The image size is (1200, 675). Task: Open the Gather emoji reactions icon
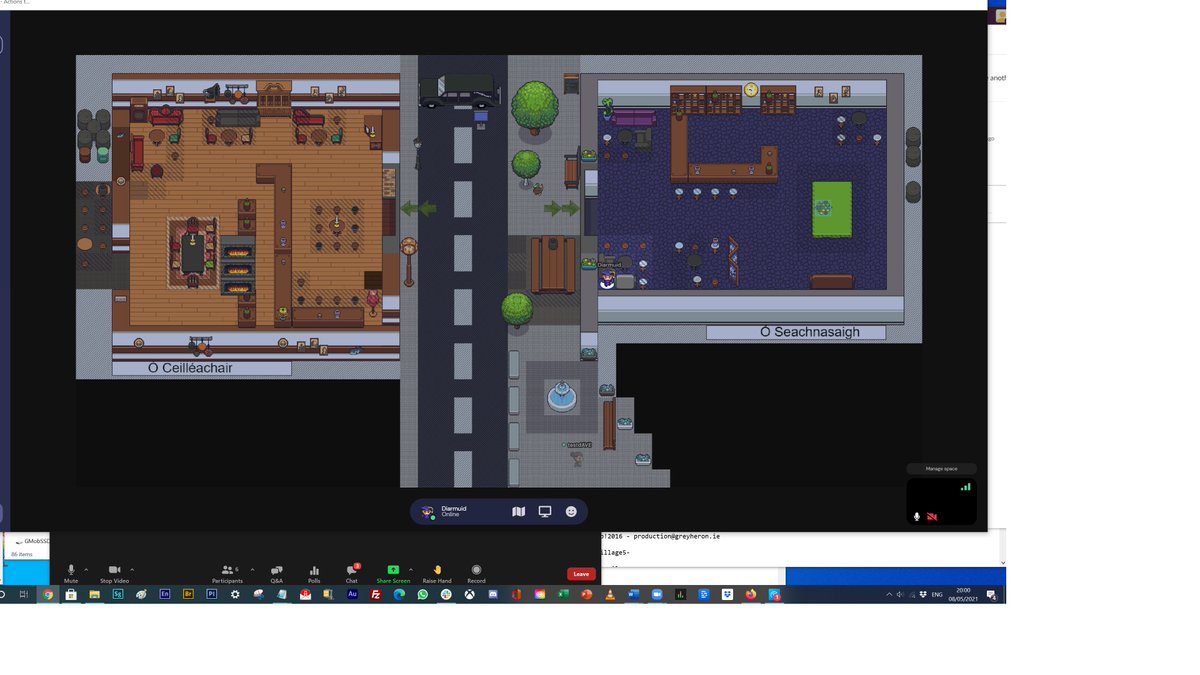click(571, 511)
